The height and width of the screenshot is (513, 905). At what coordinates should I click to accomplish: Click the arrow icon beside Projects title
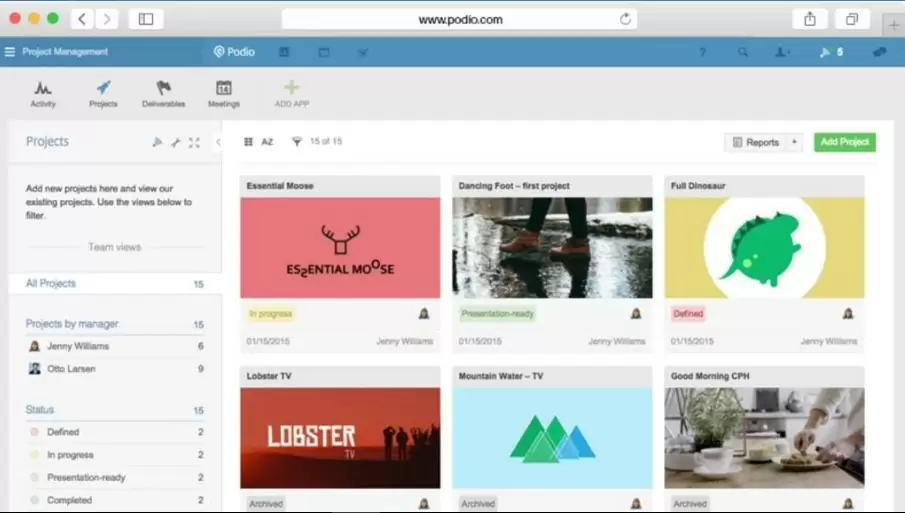157,142
